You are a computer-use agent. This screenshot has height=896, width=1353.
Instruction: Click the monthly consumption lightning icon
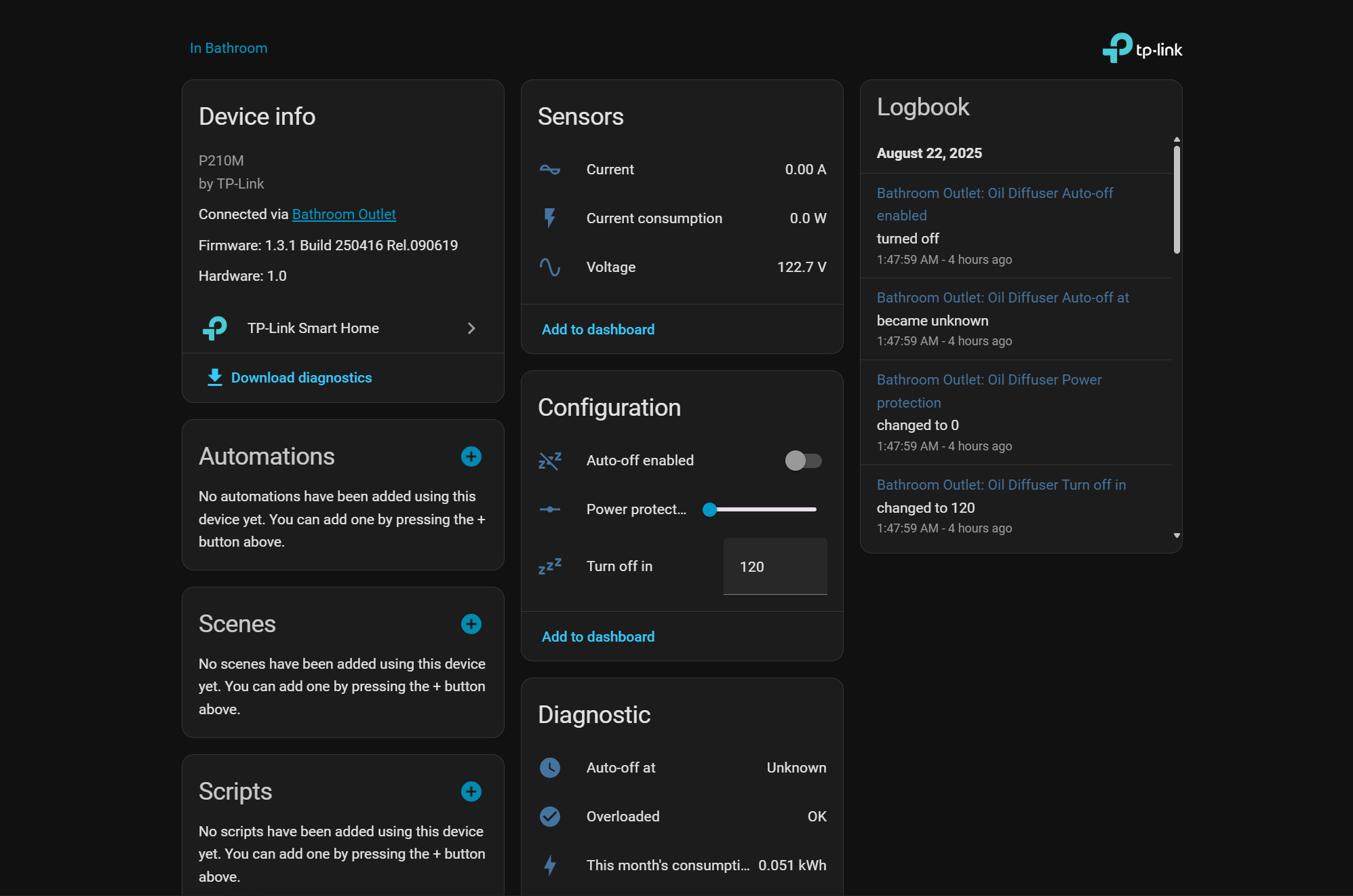(550, 865)
